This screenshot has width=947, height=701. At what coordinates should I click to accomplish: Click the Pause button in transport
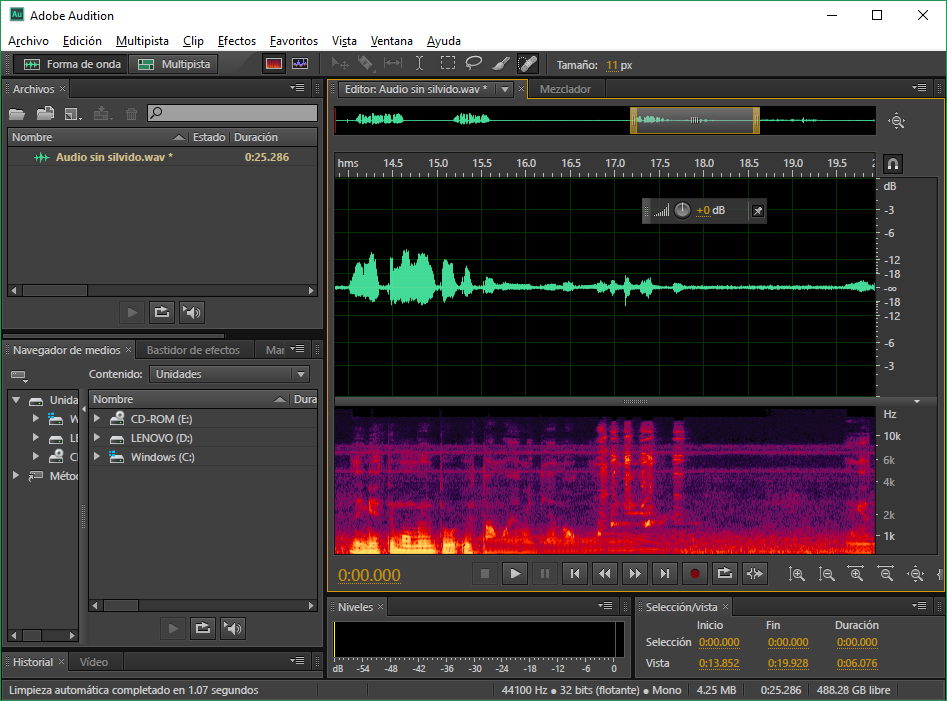tap(545, 574)
